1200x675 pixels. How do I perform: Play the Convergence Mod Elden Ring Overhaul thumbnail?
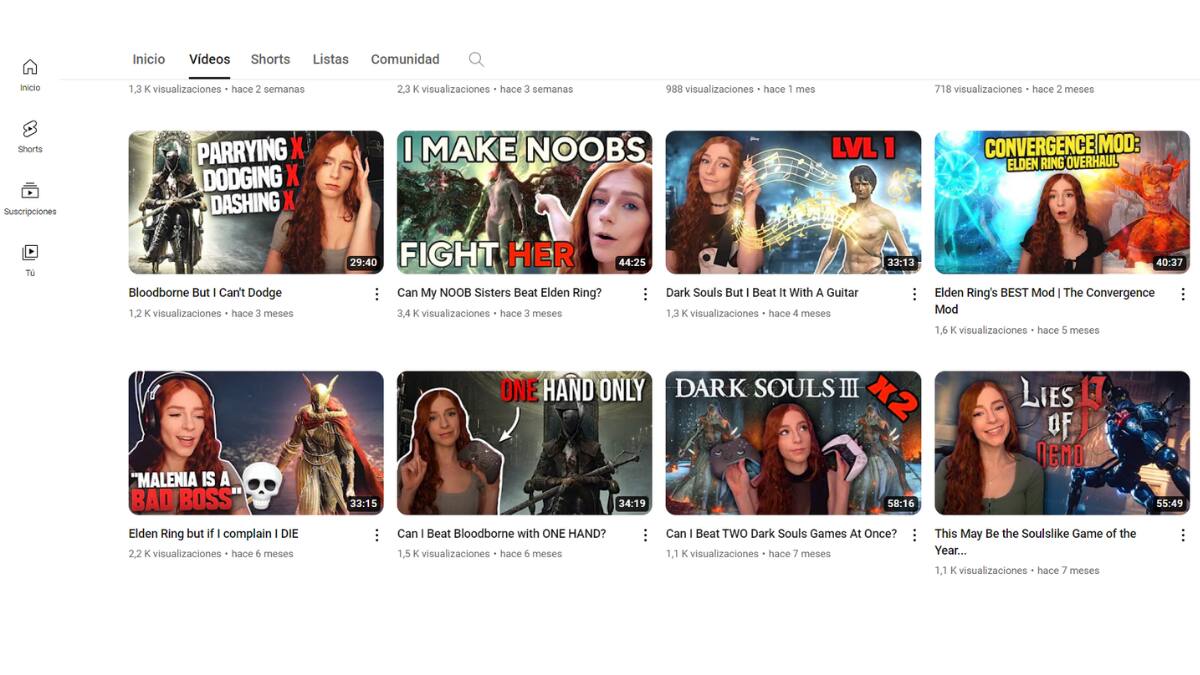click(x=1062, y=202)
